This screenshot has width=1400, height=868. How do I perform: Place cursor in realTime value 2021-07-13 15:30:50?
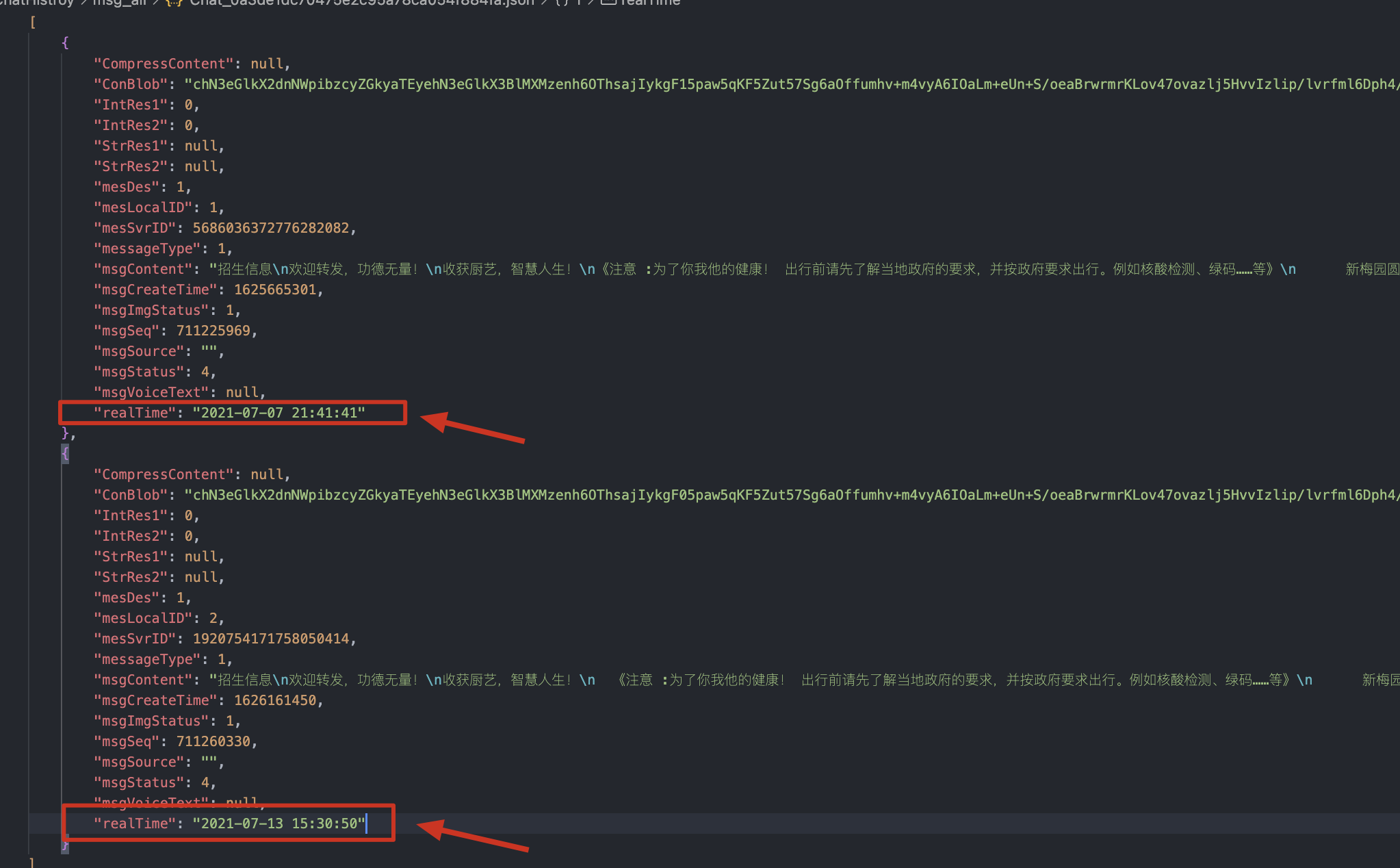coord(278,824)
